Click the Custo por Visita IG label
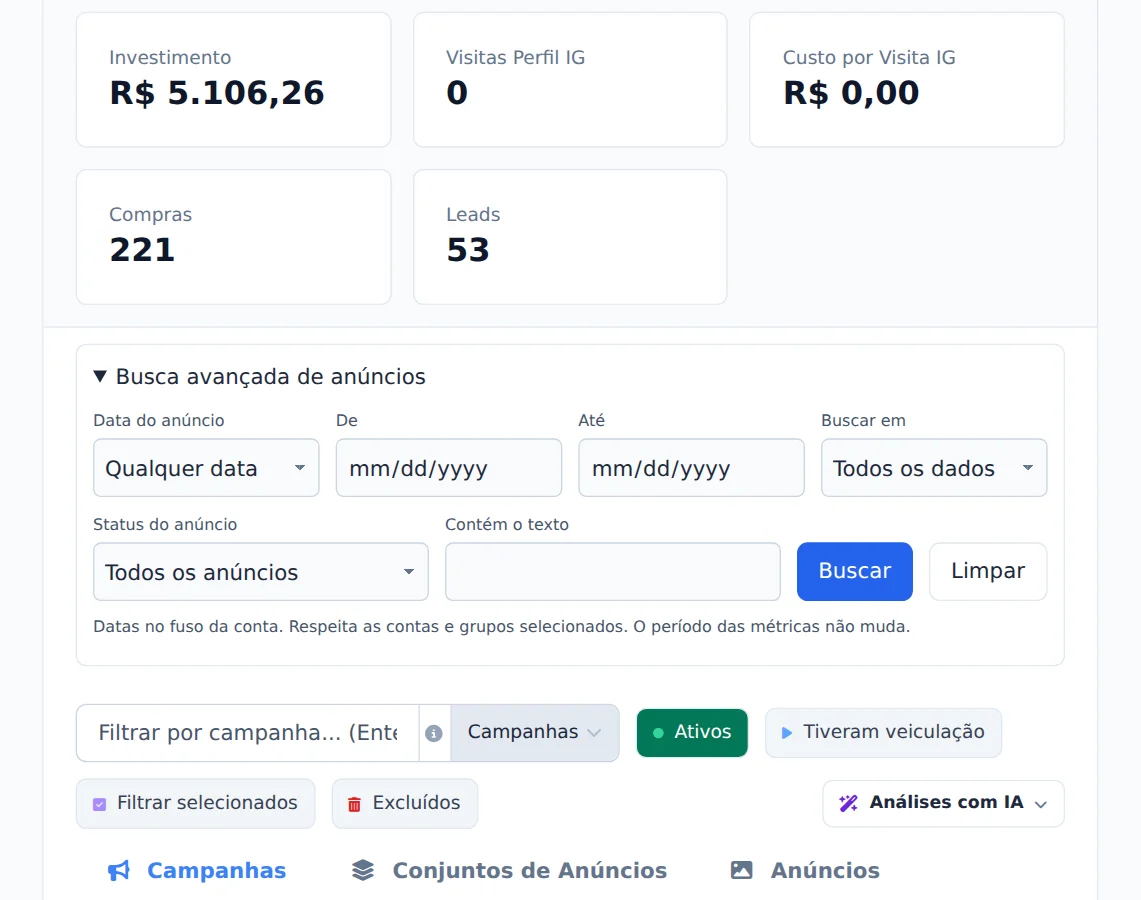The width and height of the screenshot is (1141, 900). (869, 57)
